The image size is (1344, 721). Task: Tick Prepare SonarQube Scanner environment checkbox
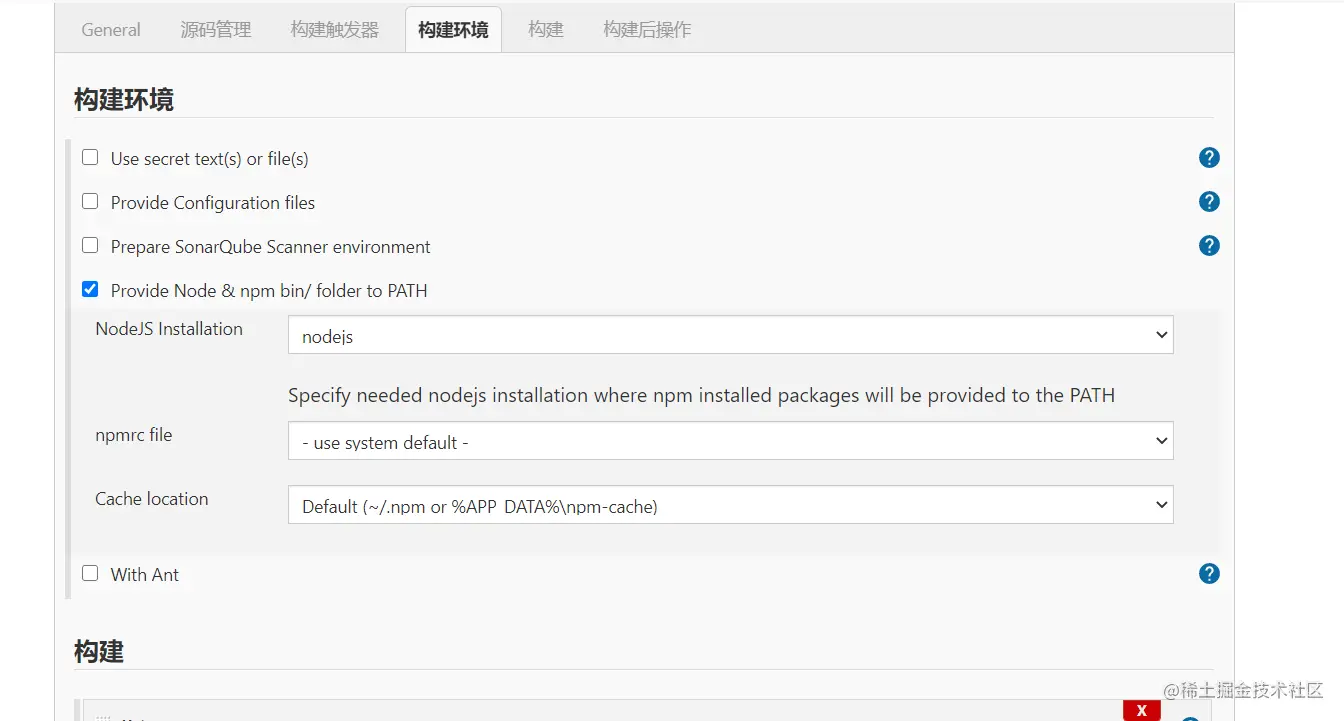[90, 246]
